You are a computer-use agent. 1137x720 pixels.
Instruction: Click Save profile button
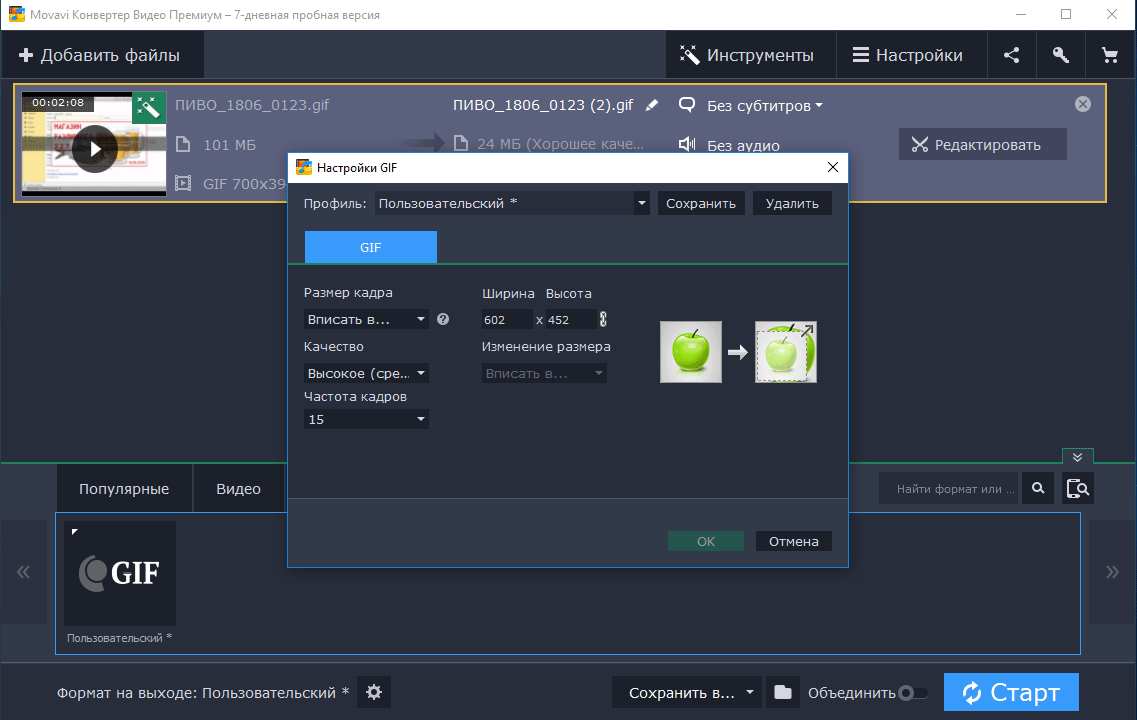tap(700, 204)
